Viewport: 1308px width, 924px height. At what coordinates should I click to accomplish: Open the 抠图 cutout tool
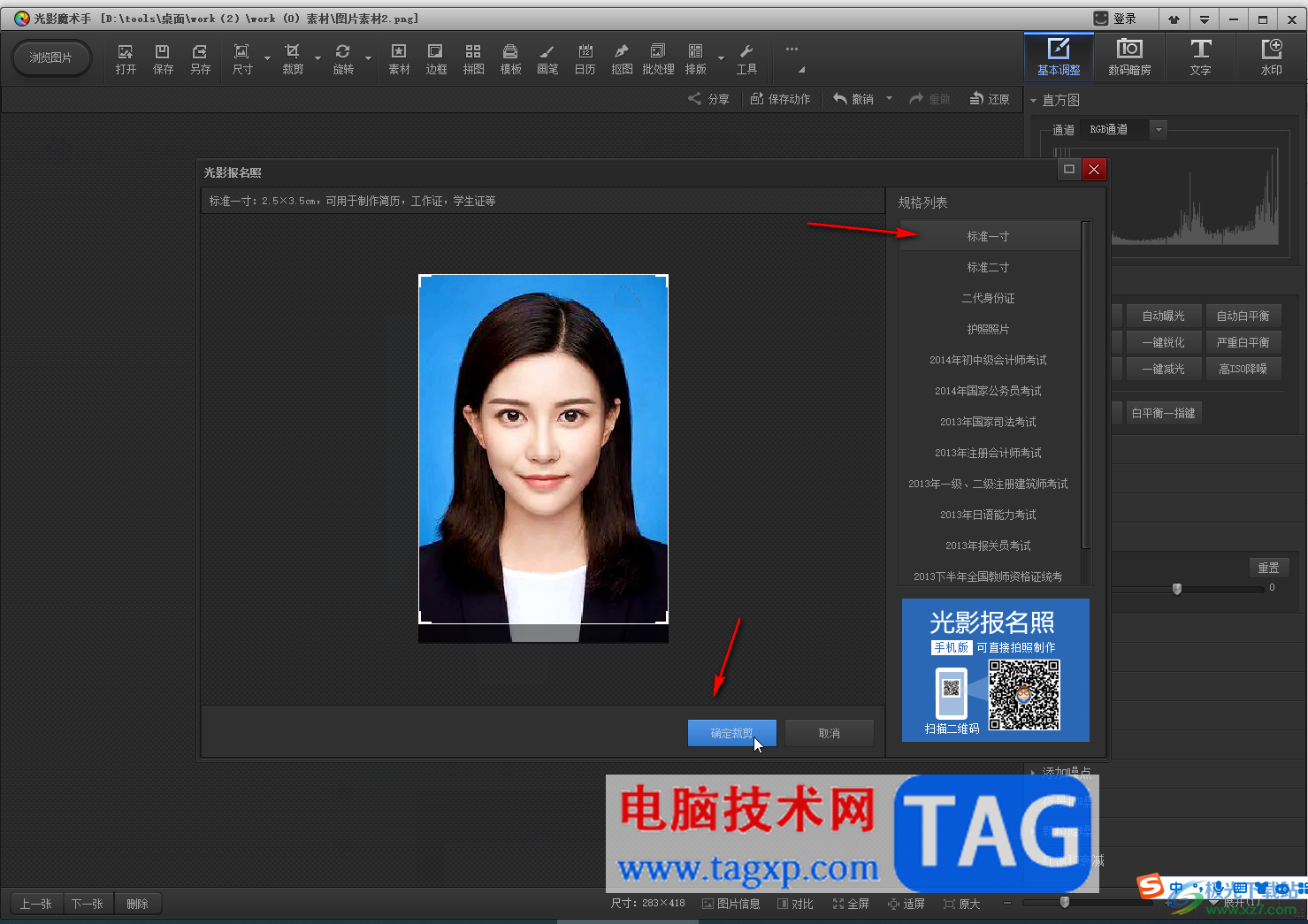pyautogui.click(x=622, y=59)
